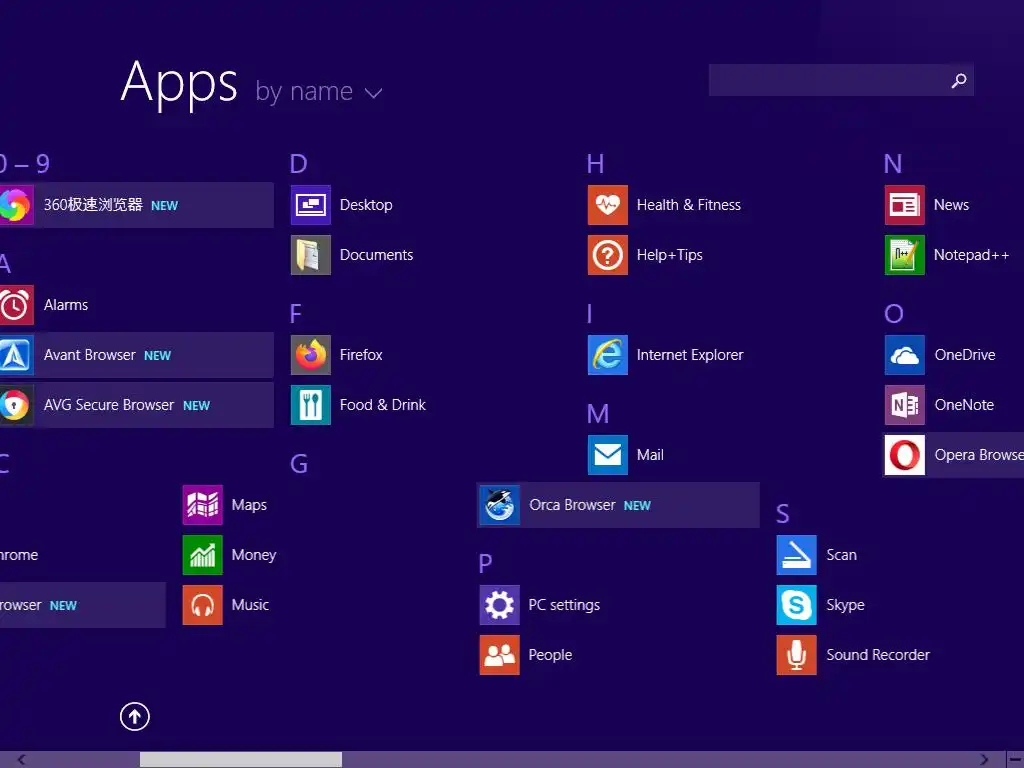Viewport: 1024px width, 768px height.
Task: Select the 'D' letter group header
Action: 298,164
